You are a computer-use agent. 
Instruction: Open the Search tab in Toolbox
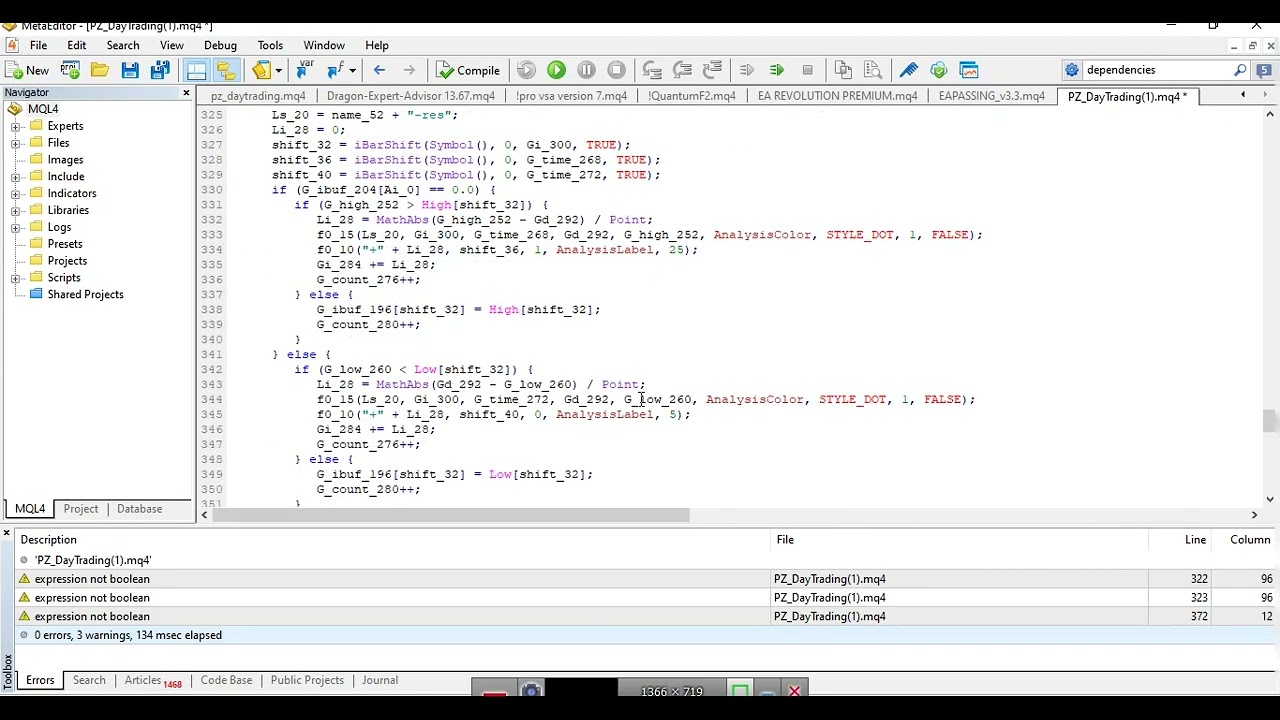[x=89, y=680]
